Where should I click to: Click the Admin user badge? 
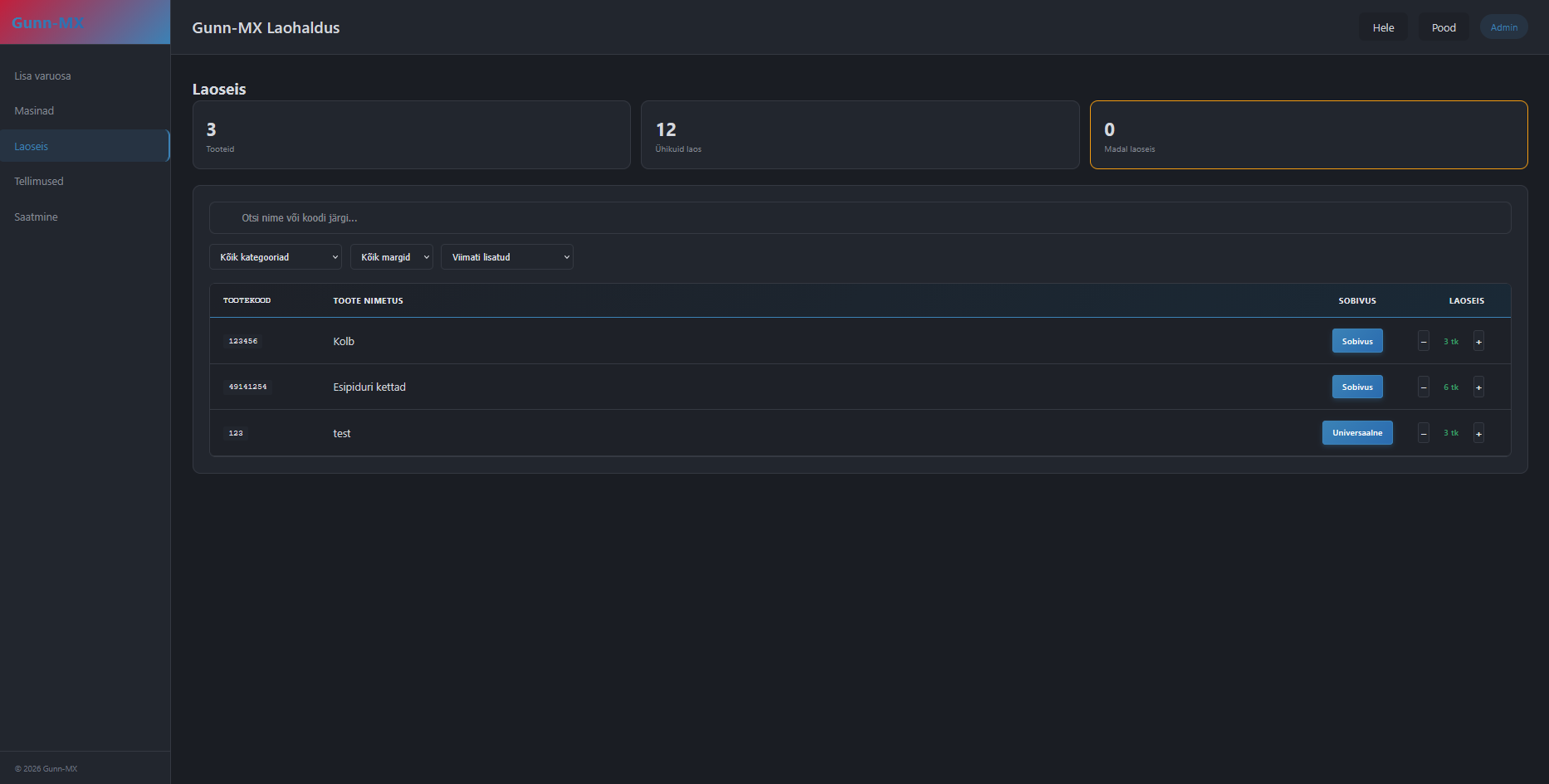click(x=1503, y=27)
